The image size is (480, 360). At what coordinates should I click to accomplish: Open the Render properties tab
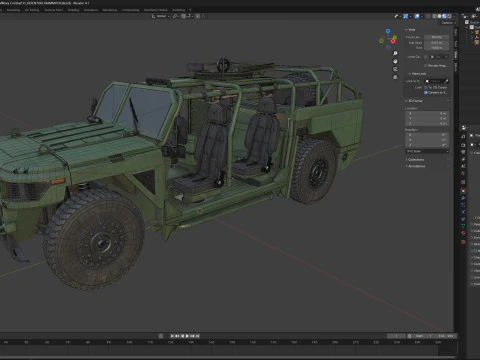463,145
